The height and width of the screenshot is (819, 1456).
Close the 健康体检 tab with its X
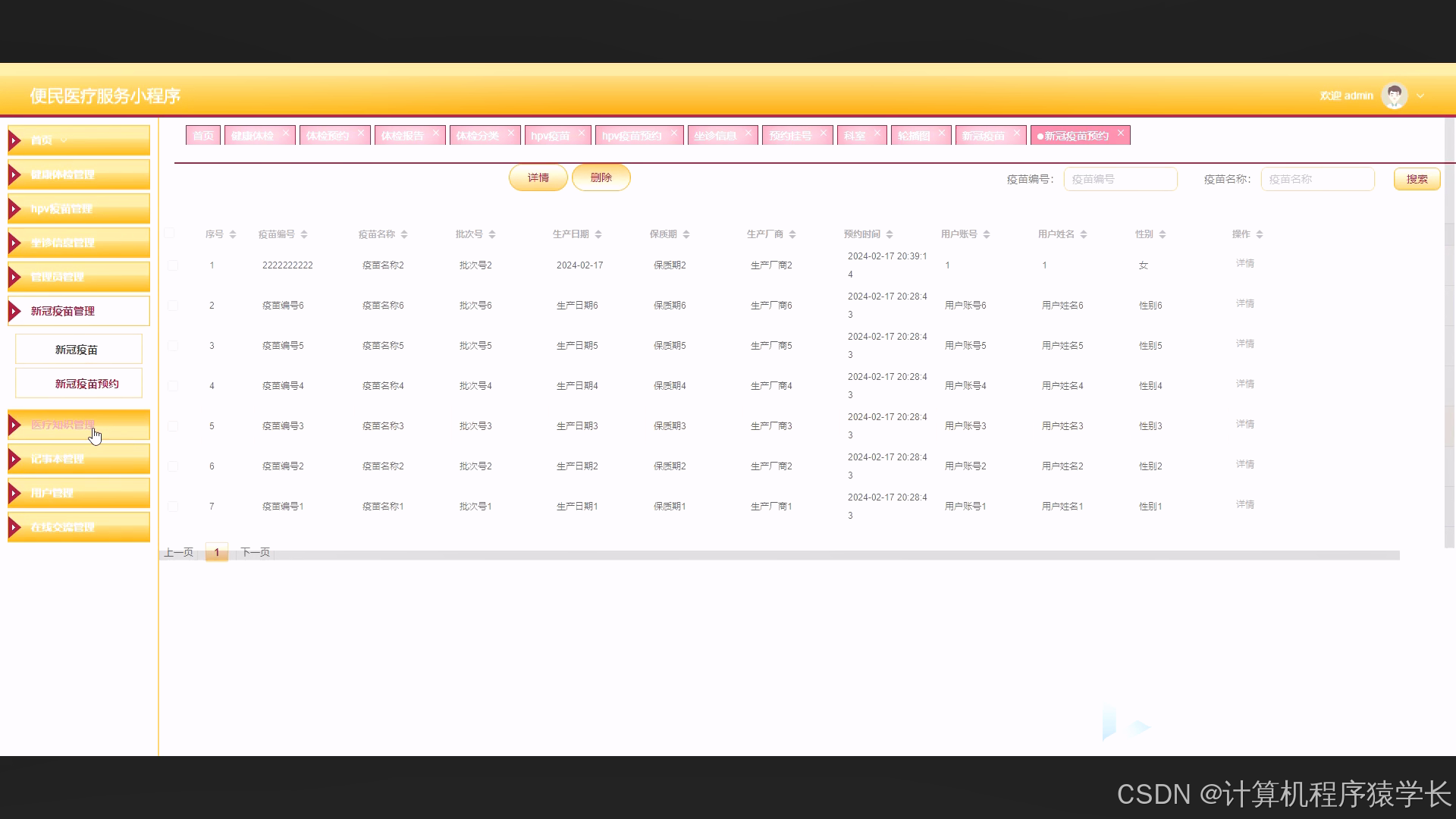tap(285, 133)
